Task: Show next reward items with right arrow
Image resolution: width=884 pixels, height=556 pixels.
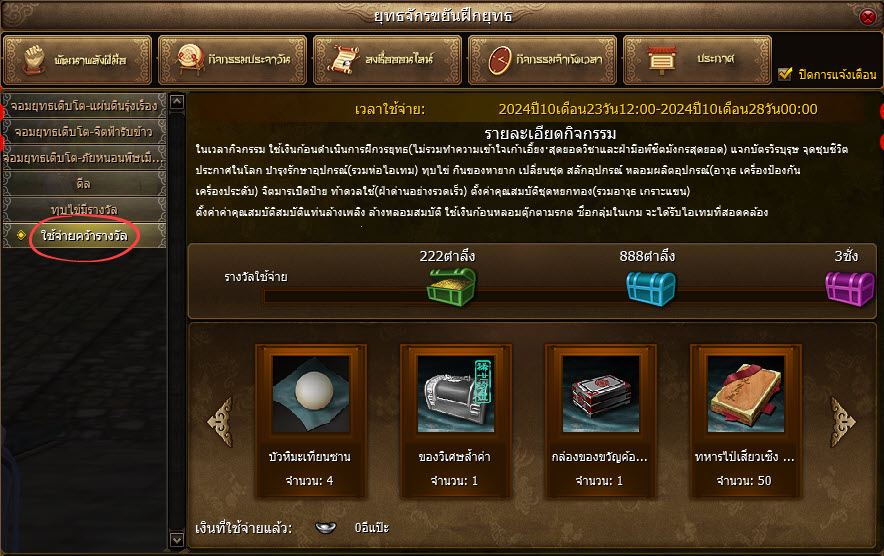Action: tap(843, 422)
